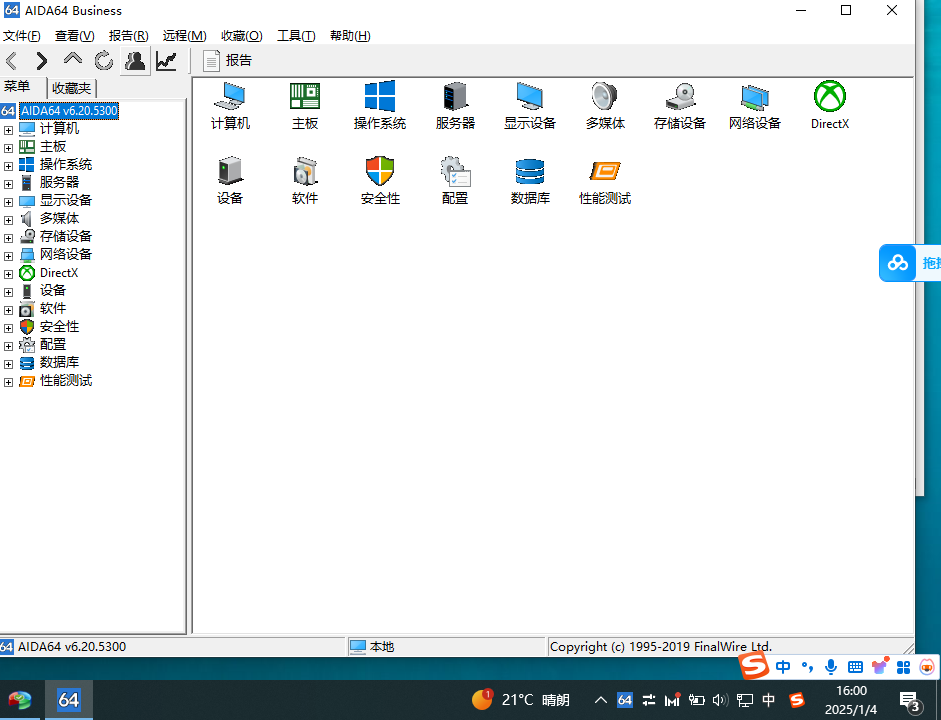Open the 数据库 database icon in main panel

click(x=530, y=181)
